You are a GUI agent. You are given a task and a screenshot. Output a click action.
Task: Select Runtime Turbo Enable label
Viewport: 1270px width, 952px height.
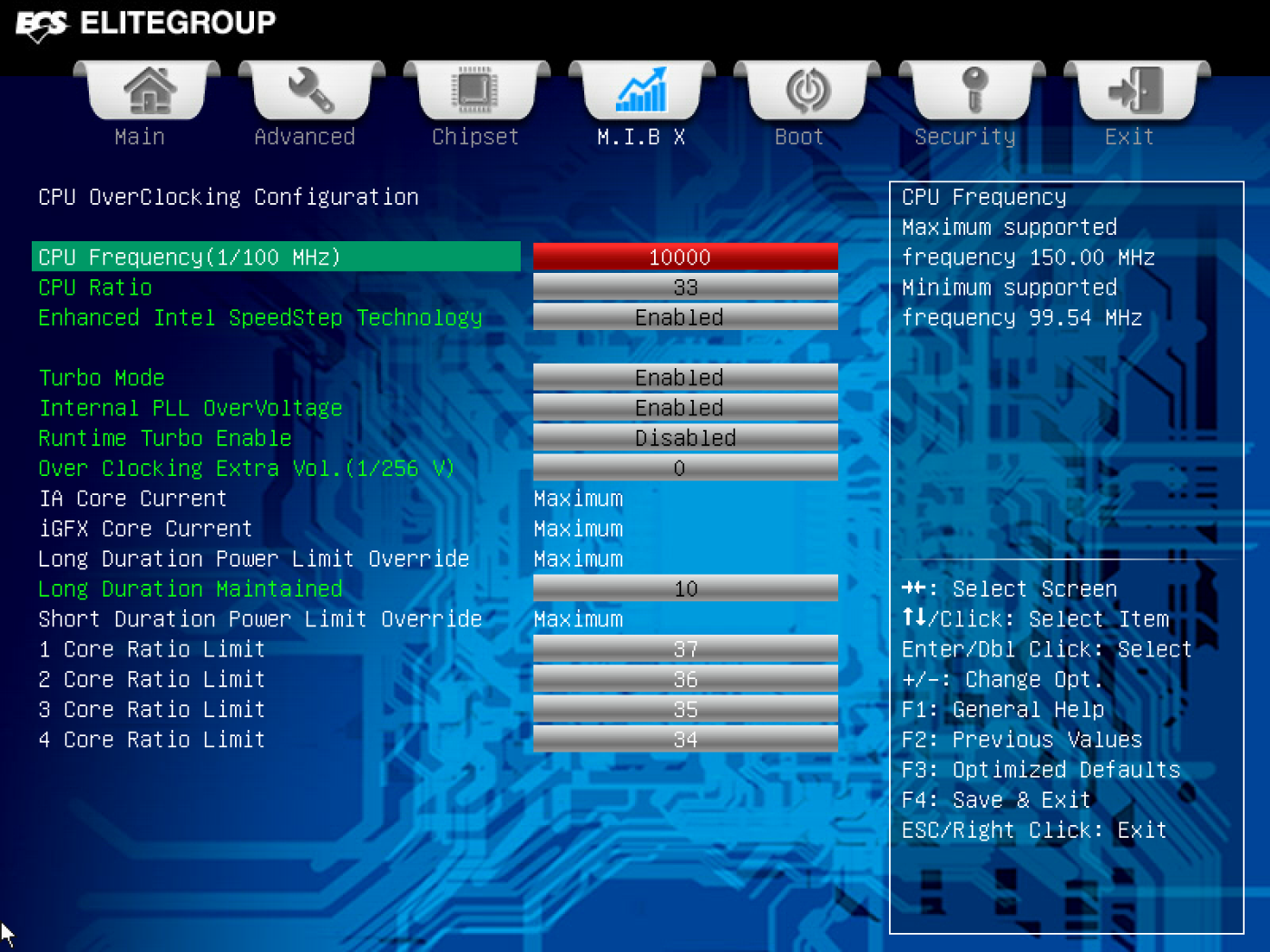(x=165, y=438)
